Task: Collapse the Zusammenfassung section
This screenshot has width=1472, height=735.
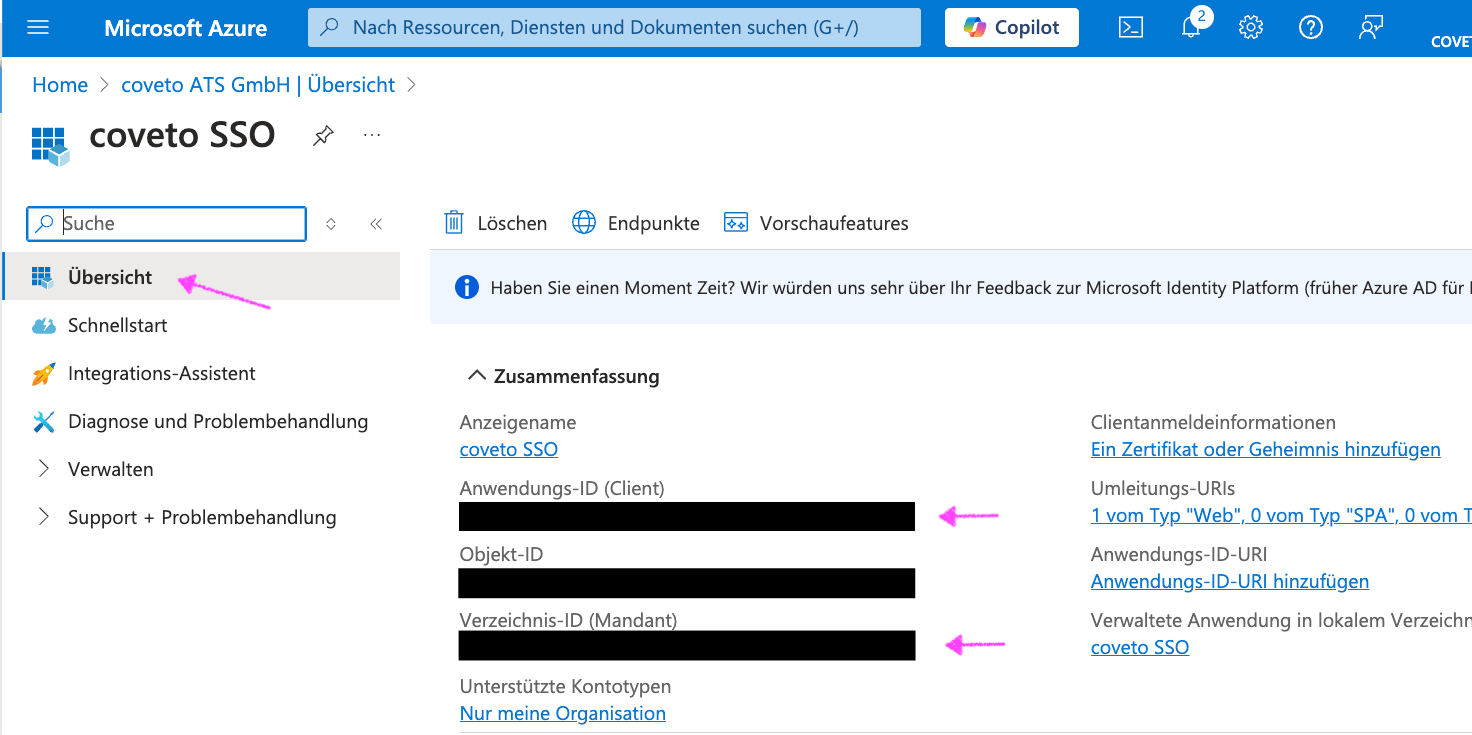Action: [x=563, y=376]
